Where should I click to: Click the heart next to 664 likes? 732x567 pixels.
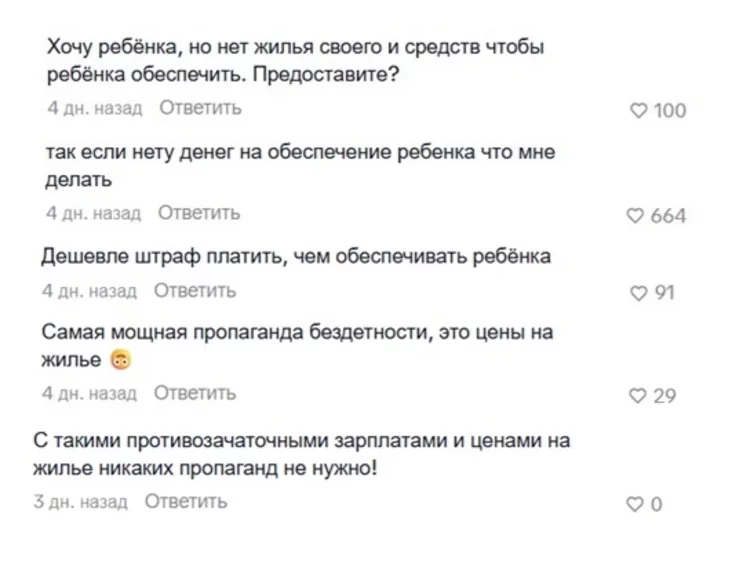click(635, 215)
